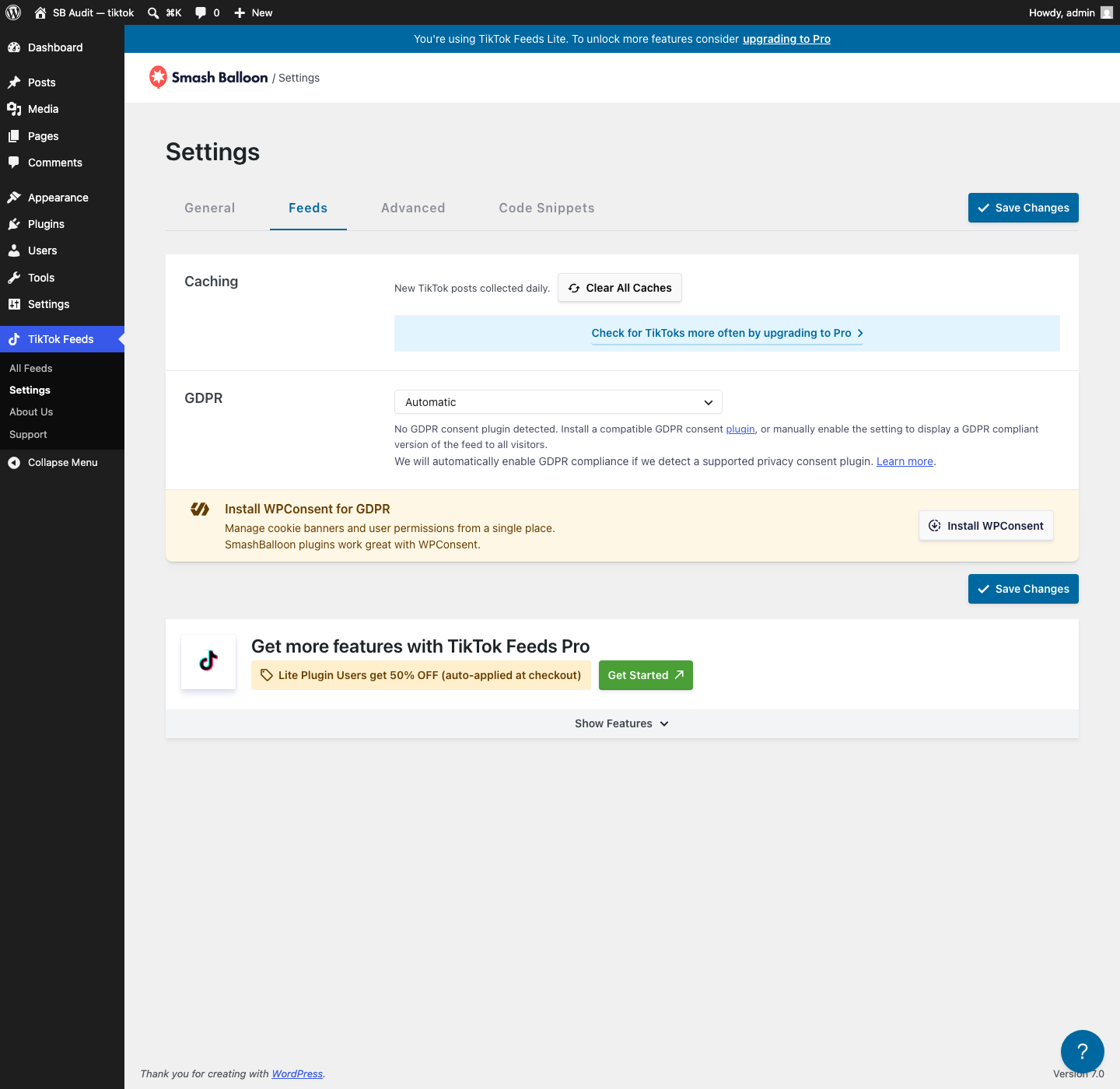Switch to the General tab

(210, 208)
